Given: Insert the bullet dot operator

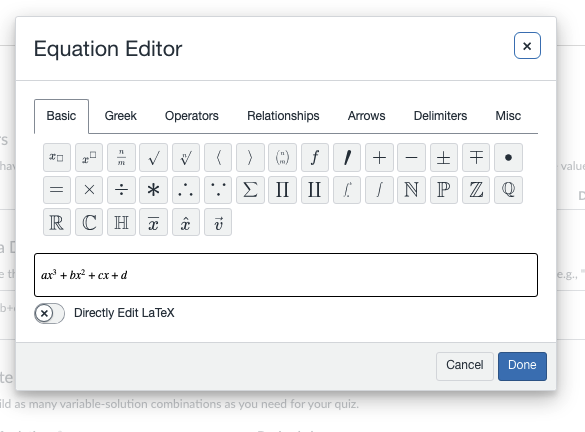Looking at the screenshot, I should point(509,157).
